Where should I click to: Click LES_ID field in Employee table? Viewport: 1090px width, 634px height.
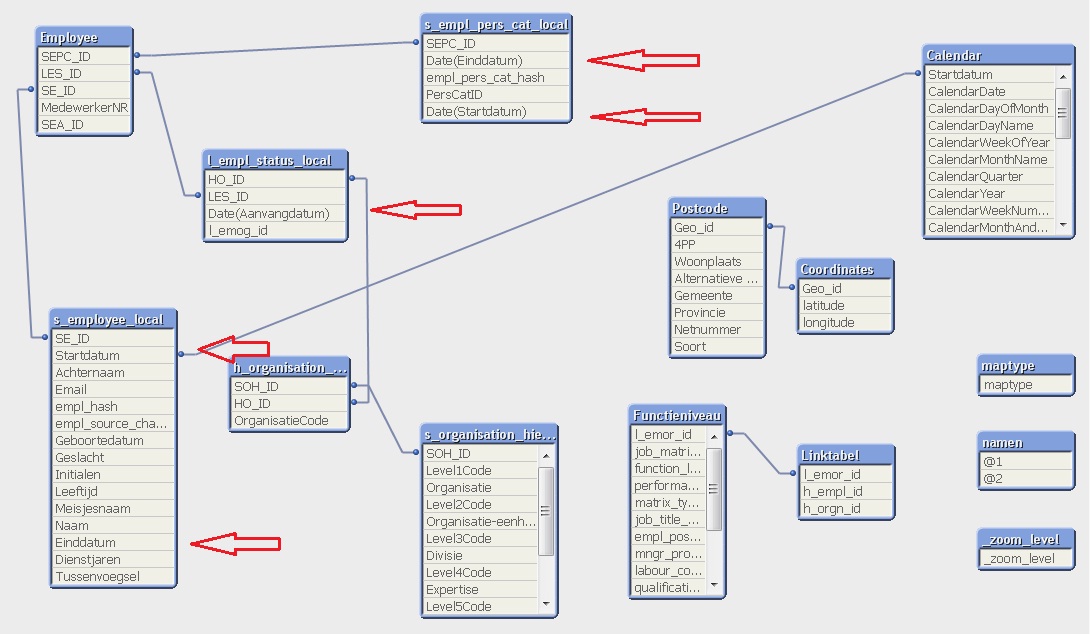[x=84, y=74]
